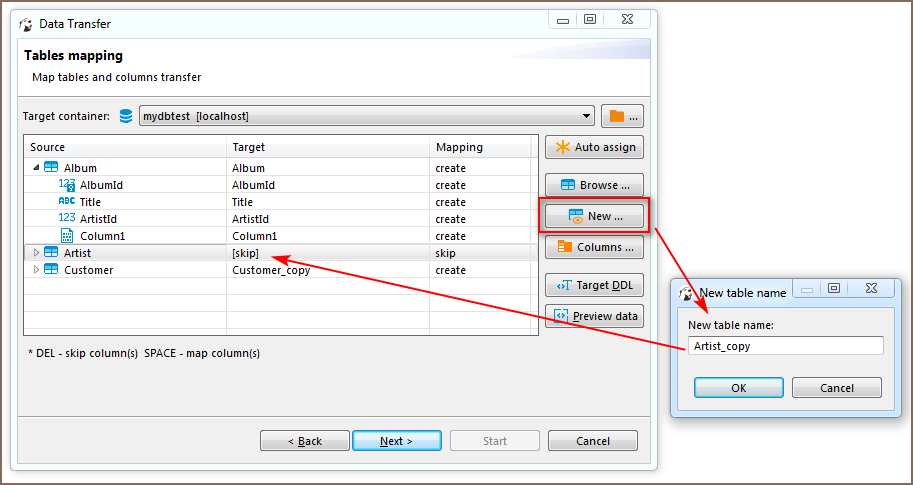Confirm new table name with OK
The height and width of the screenshot is (485, 913).
pos(738,388)
